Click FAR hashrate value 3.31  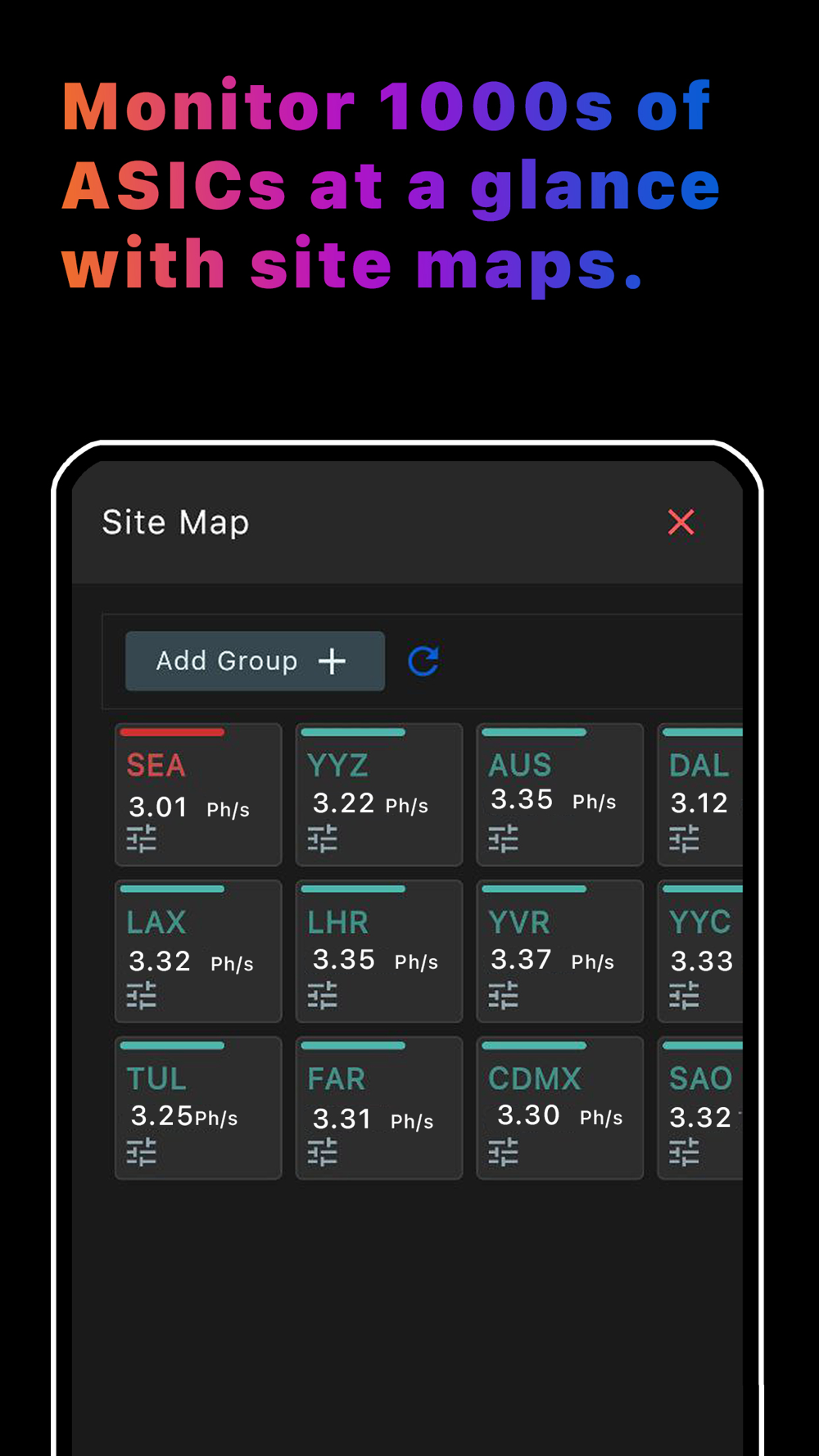click(x=342, y=1119)
